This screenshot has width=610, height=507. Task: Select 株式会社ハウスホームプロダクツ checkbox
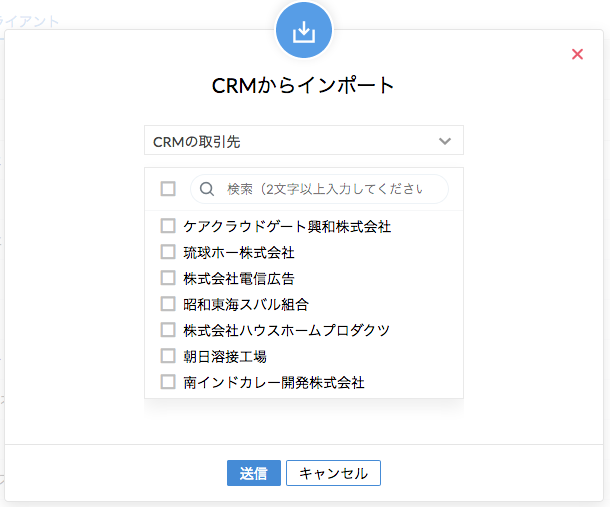168,330
